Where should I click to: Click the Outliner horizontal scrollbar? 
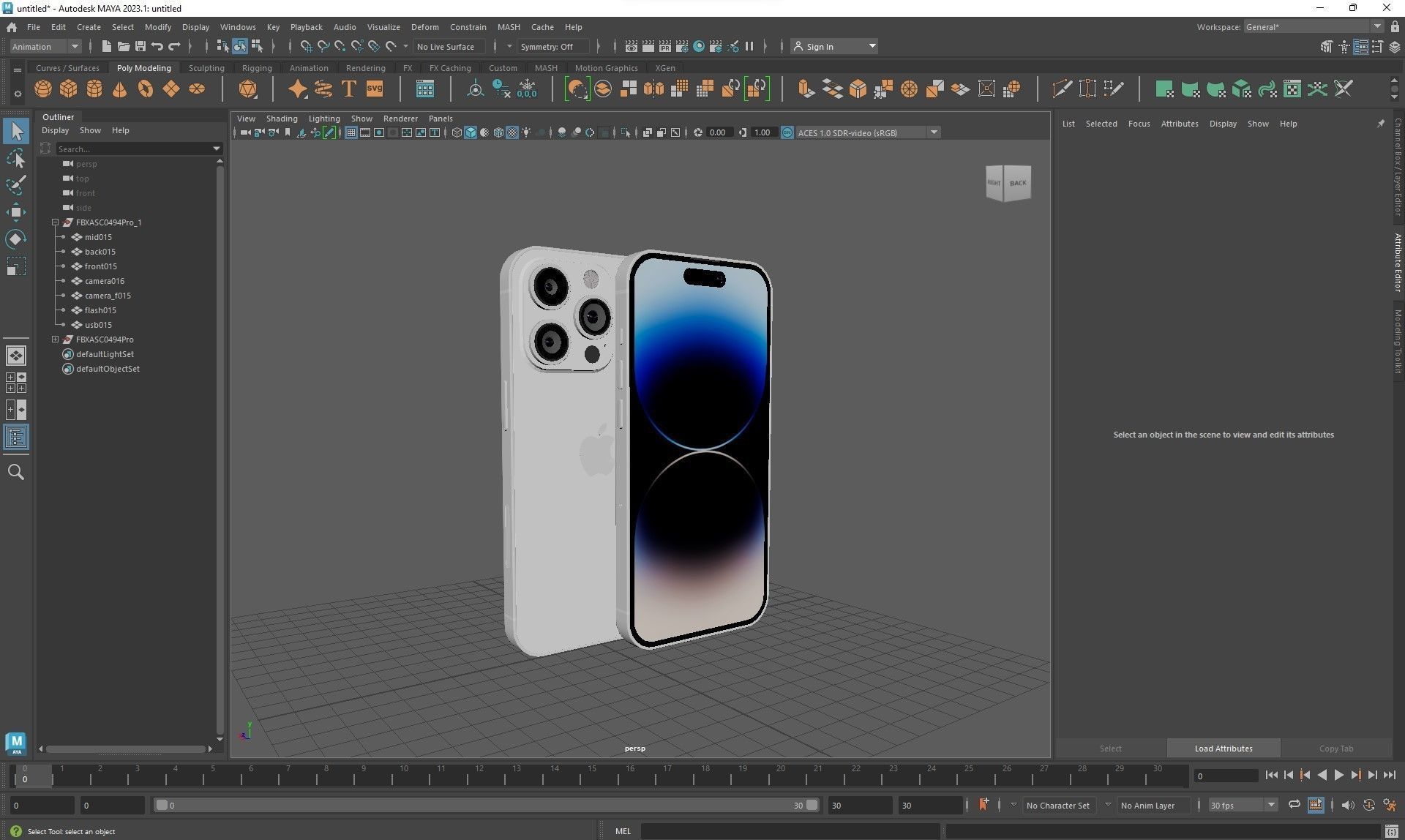coord(126,749)
